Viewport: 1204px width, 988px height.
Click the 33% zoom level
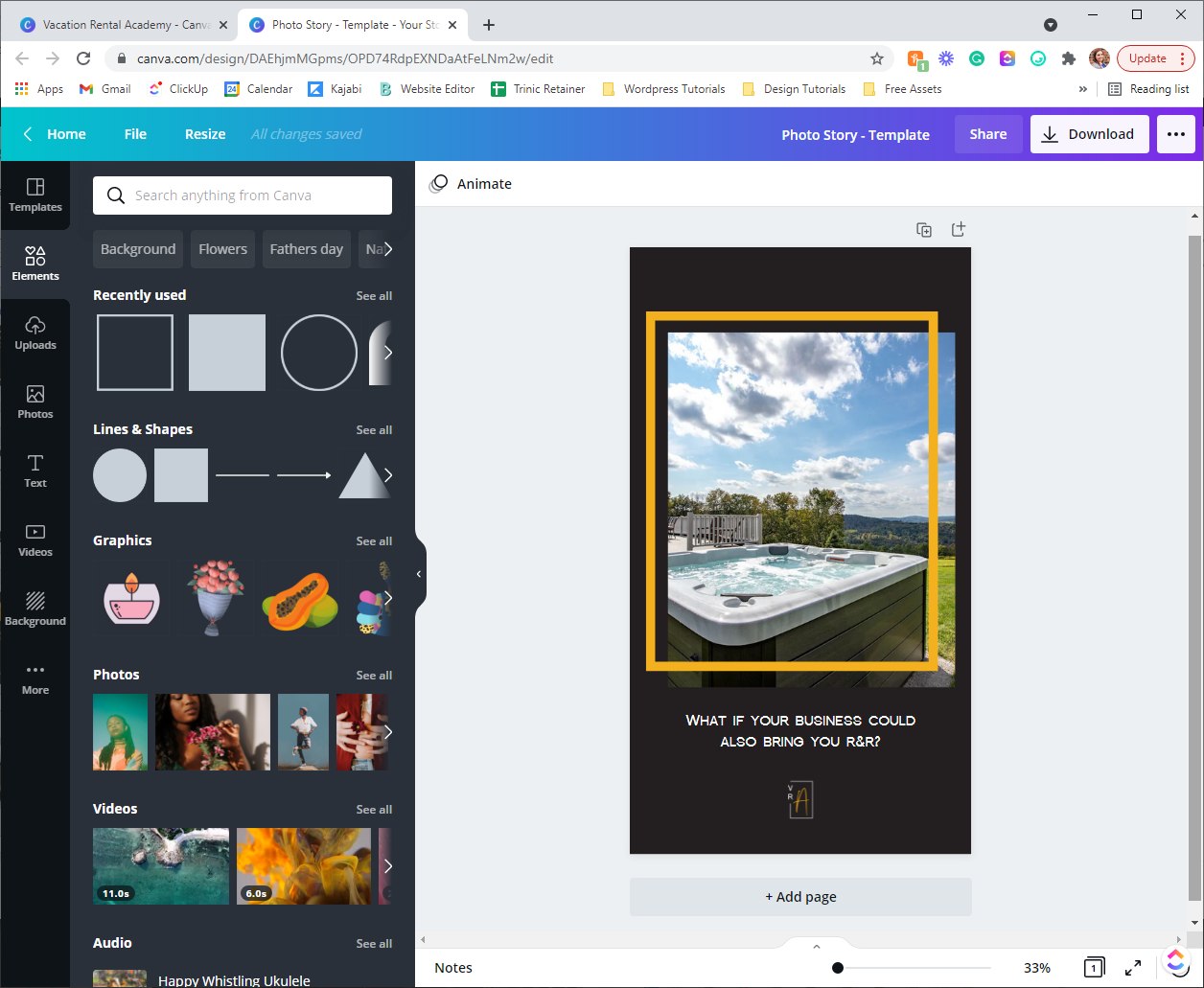click(1036, 968)
